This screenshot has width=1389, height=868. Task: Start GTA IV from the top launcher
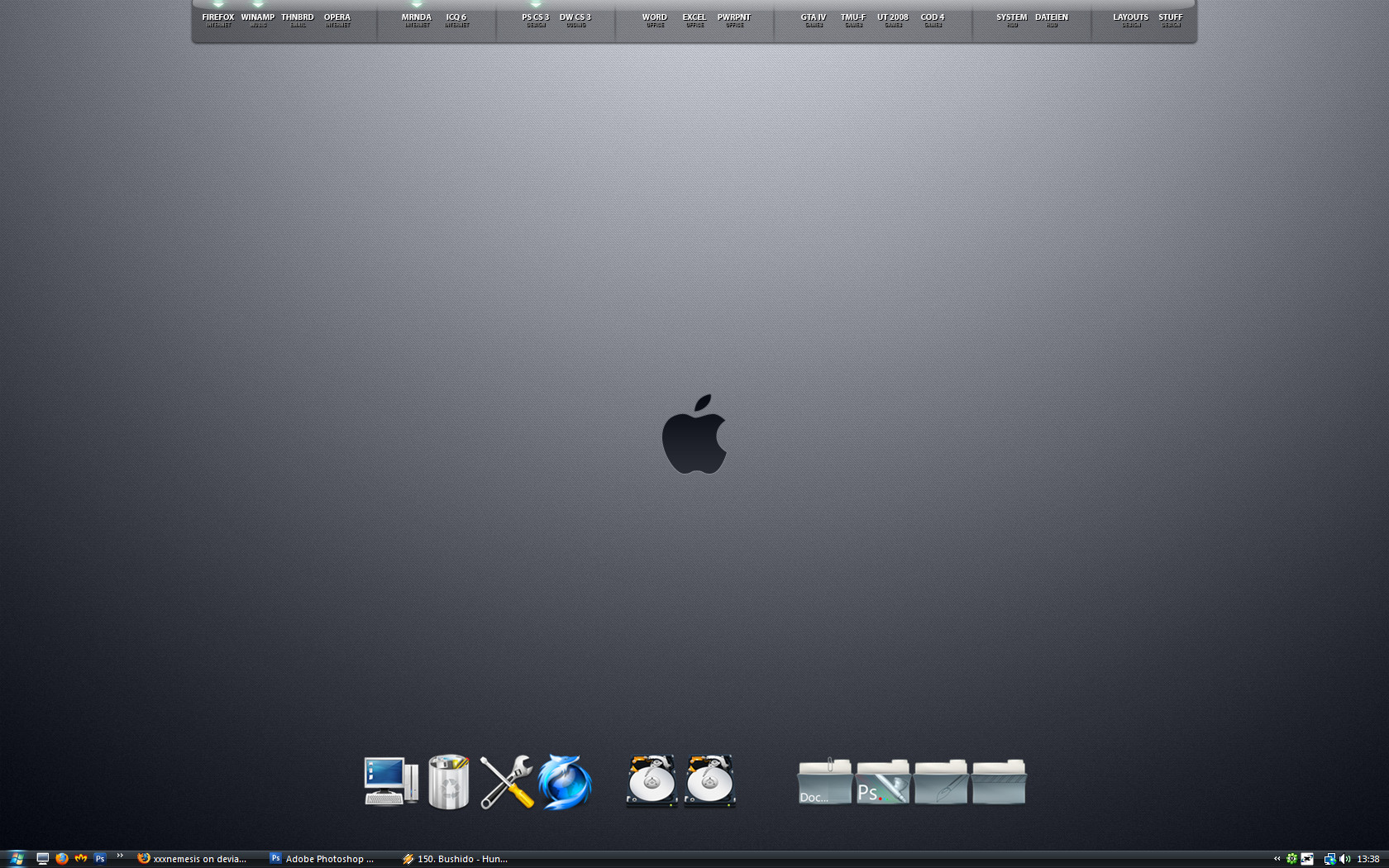tap(814, 20)
